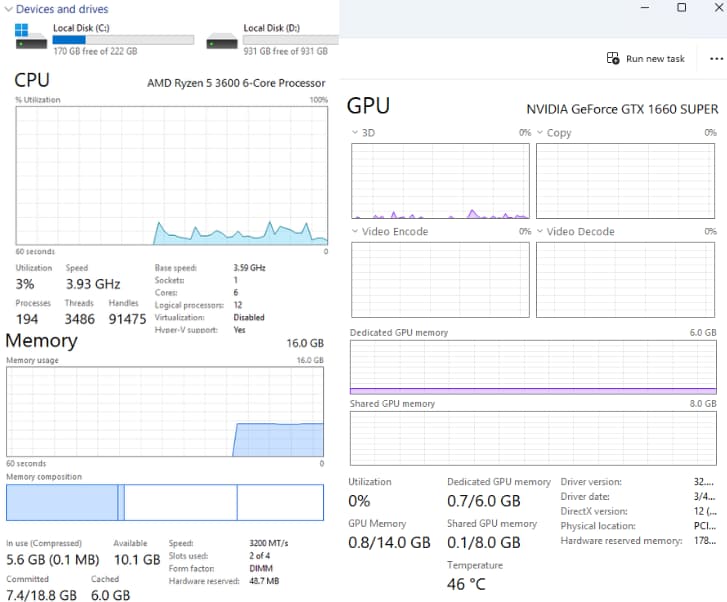Click the Run new task icon
The height and width of the screenshot is (602, 727).
point(612,58)
